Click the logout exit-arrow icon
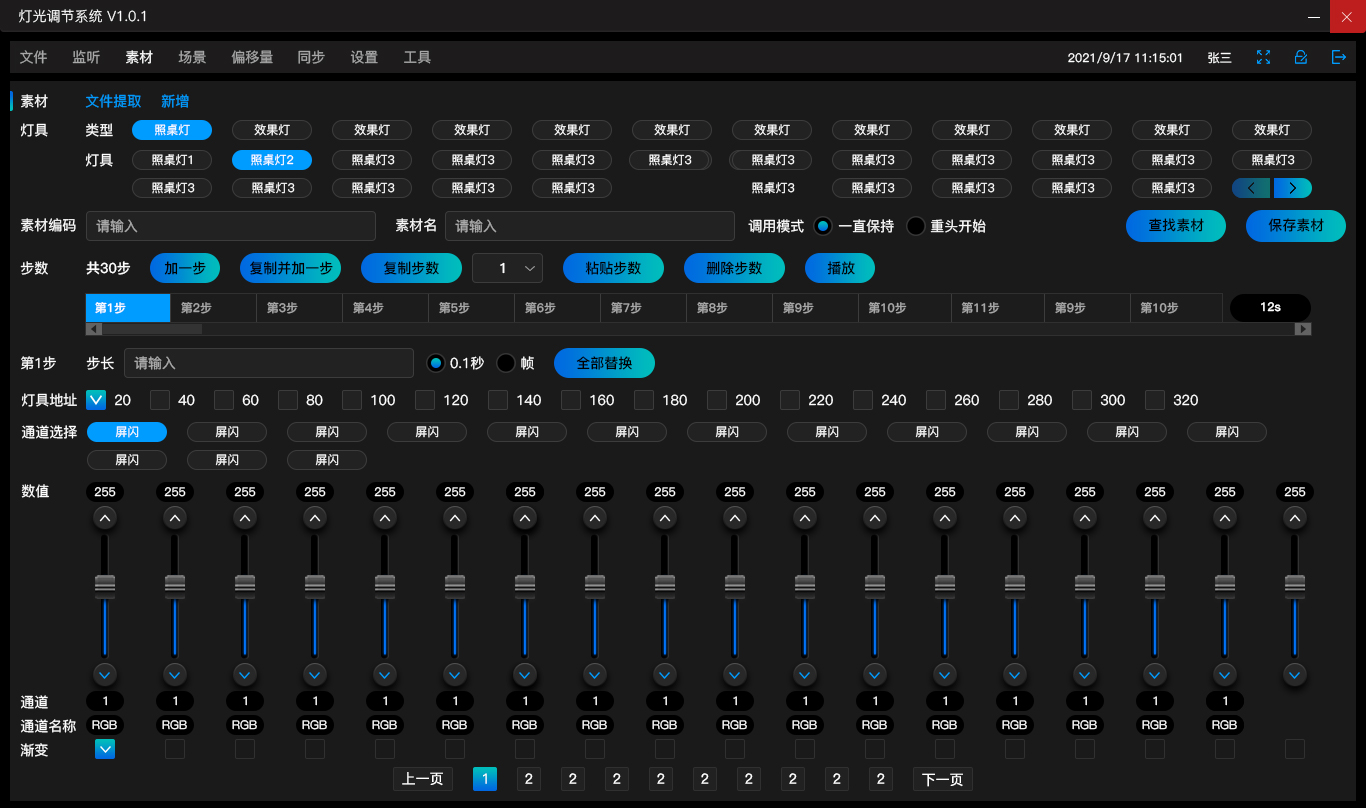The width and height of the screenshot is (1366, 808). (1339, 57)
